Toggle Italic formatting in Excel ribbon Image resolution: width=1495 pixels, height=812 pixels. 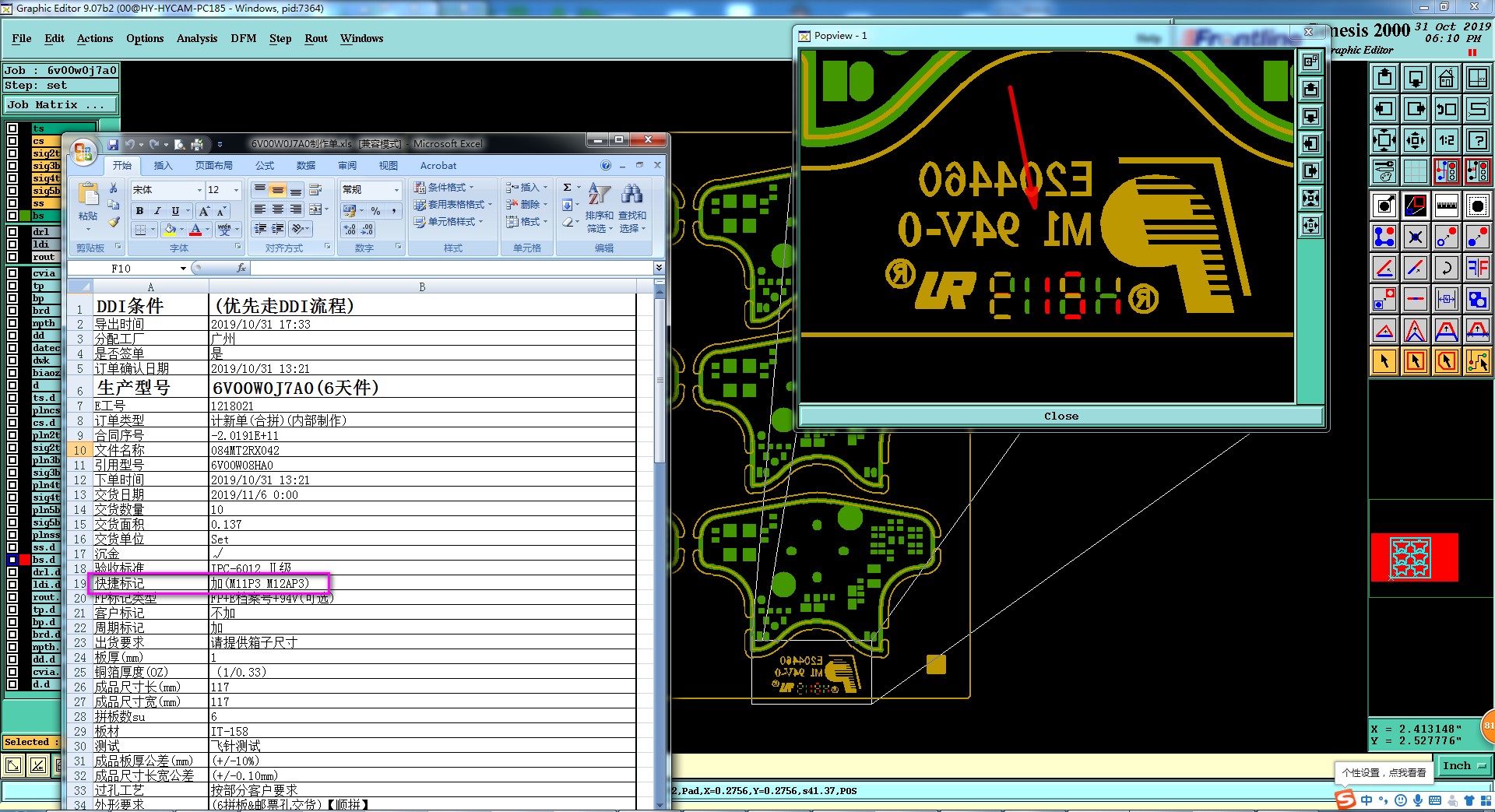(x=157, y=211)
